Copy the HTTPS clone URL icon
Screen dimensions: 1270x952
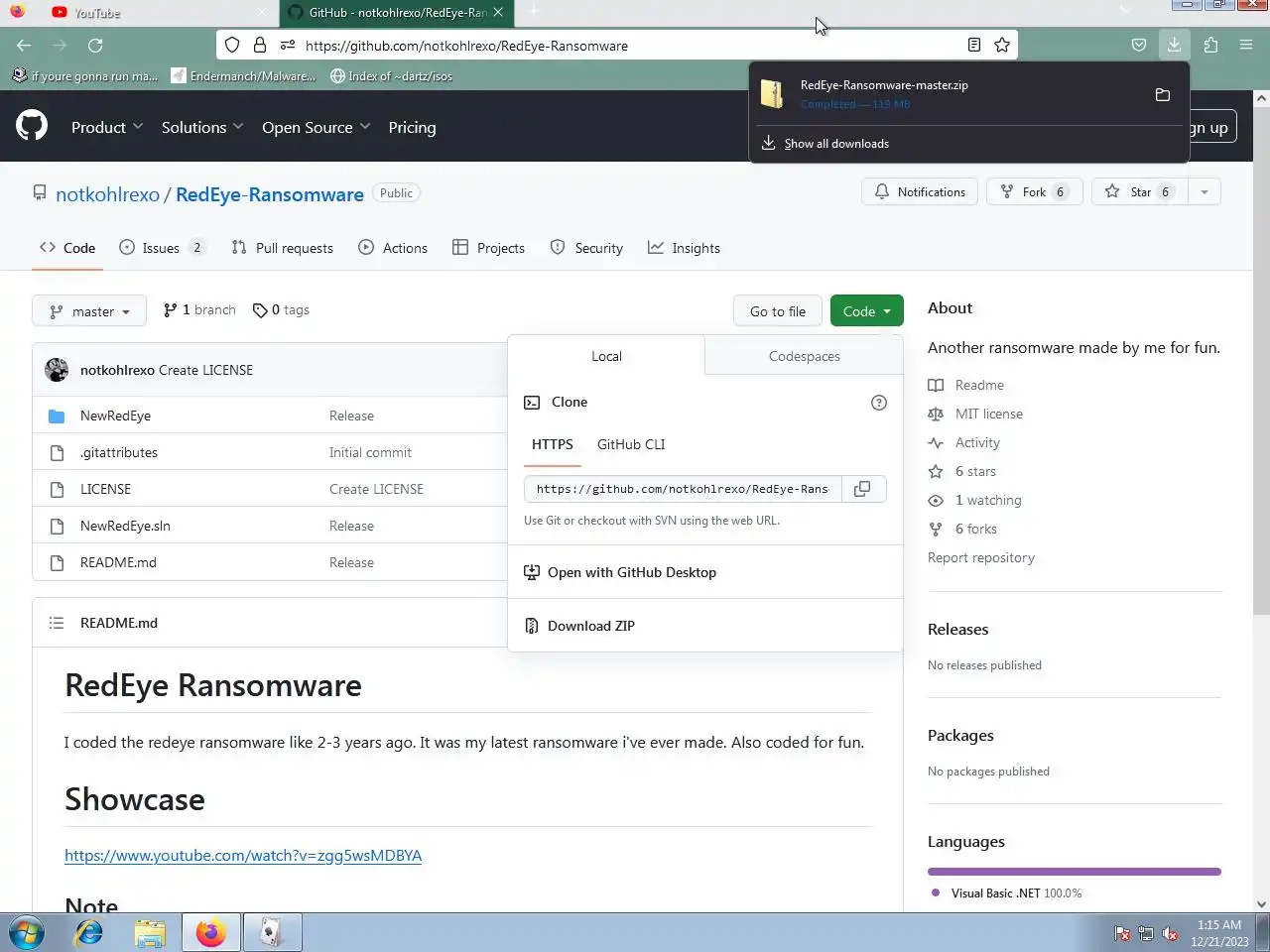862,489
